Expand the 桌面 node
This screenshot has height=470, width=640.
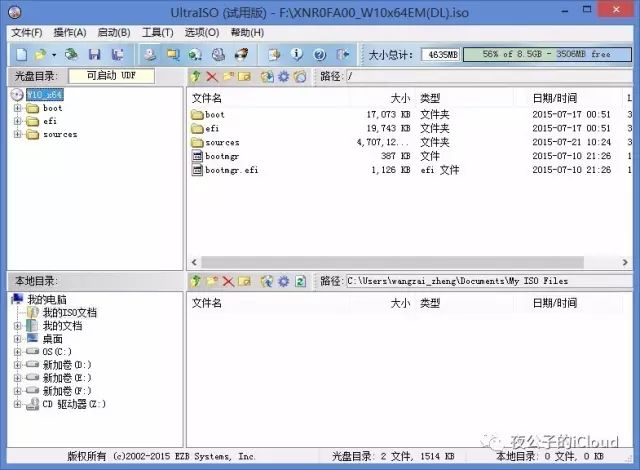pyautogui.click(x=17, y=339)
